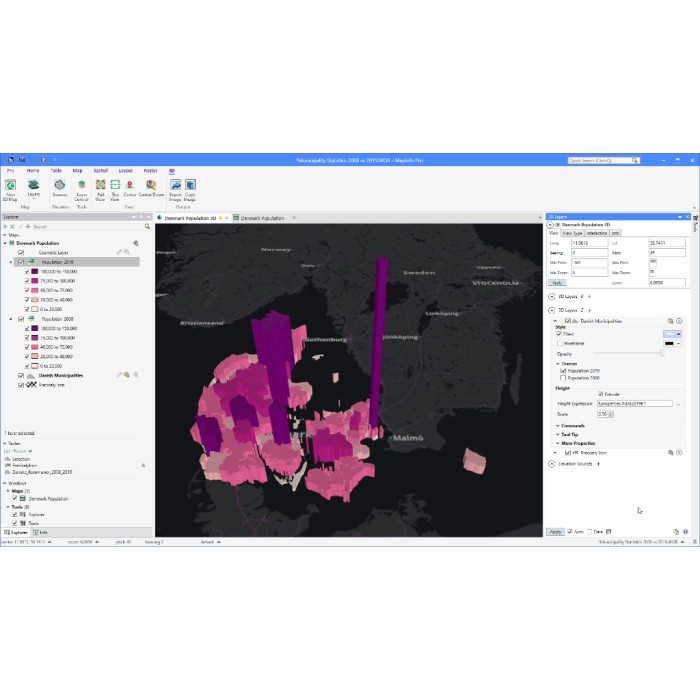This screenshot has height=700, width=700.
Task: Toggle Population 2019 layer checkbox
Action: (21, 262)
